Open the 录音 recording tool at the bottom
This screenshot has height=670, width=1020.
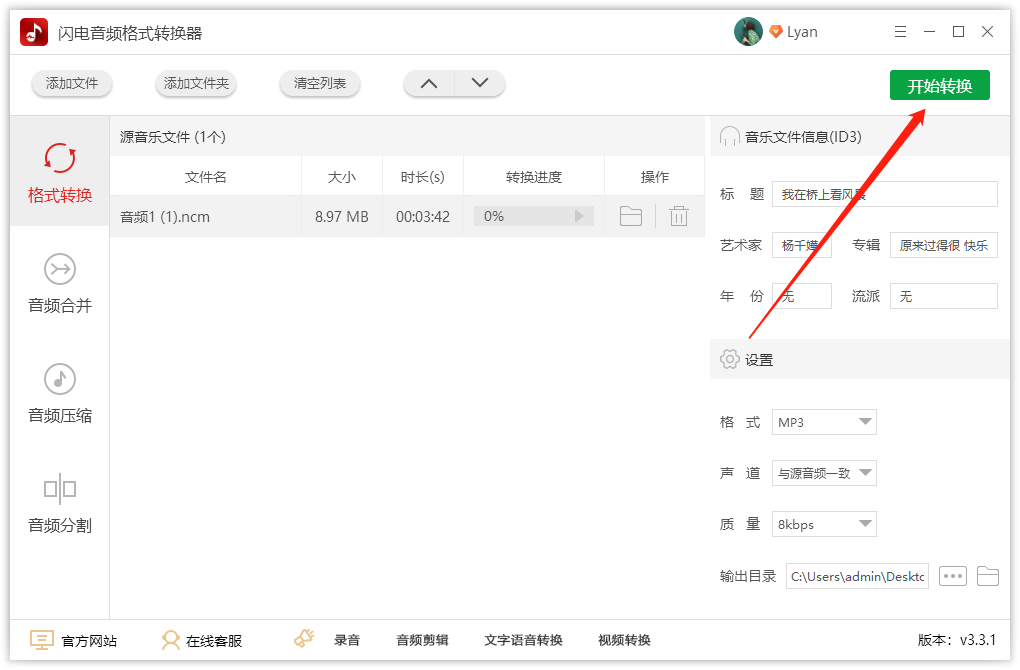[x=347, y=640]
